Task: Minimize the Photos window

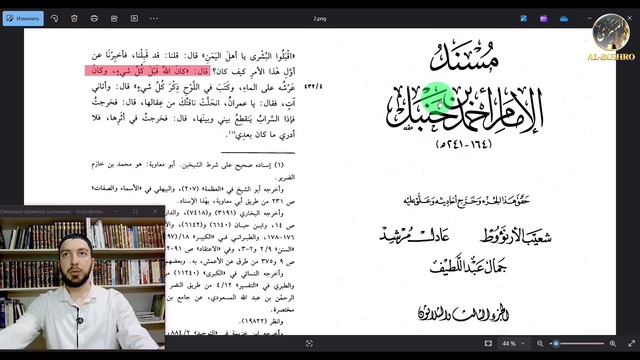Action: click(589, 18)
